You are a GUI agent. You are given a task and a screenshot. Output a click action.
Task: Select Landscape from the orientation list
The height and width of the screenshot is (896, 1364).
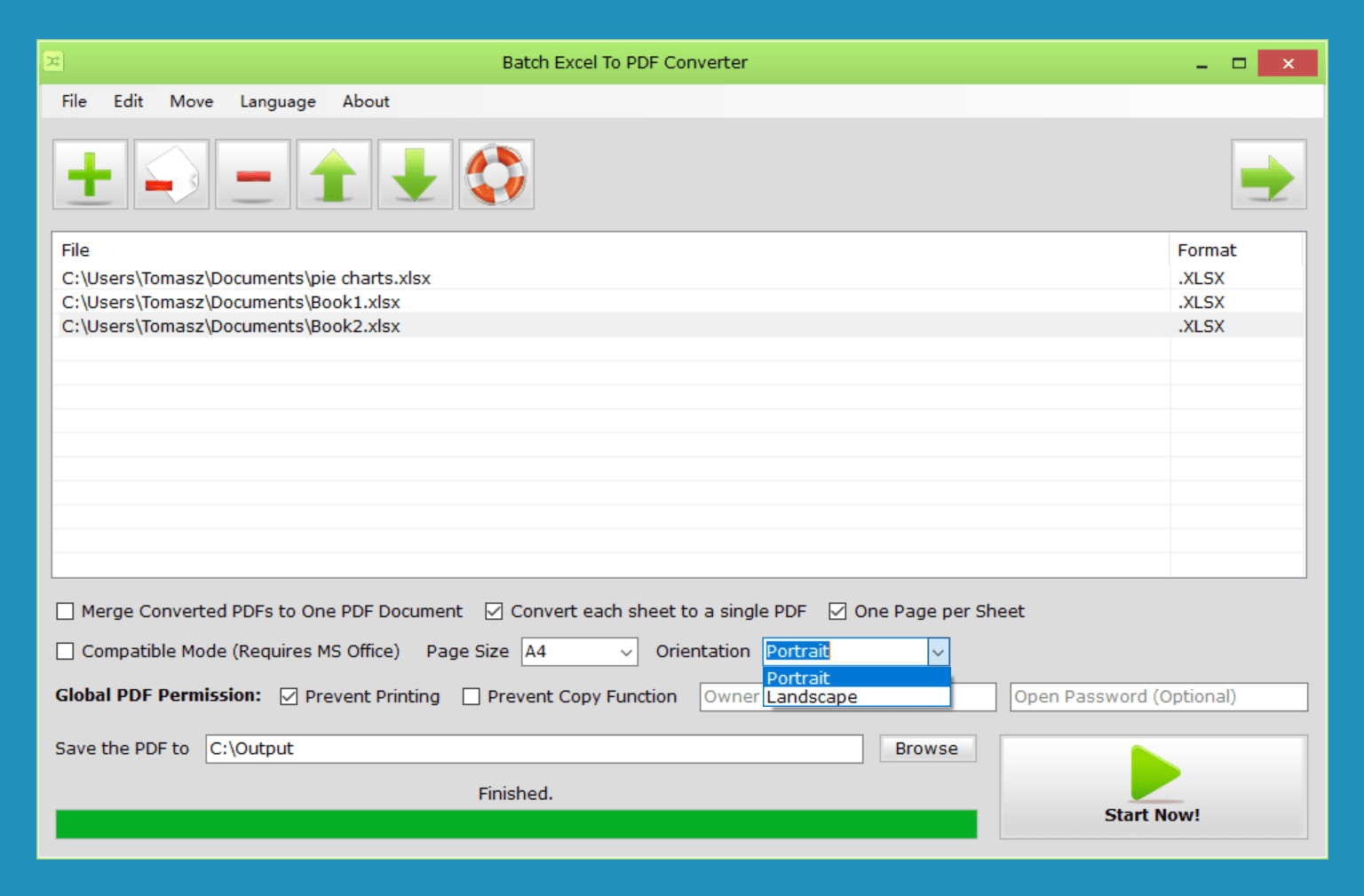[812, 697]
